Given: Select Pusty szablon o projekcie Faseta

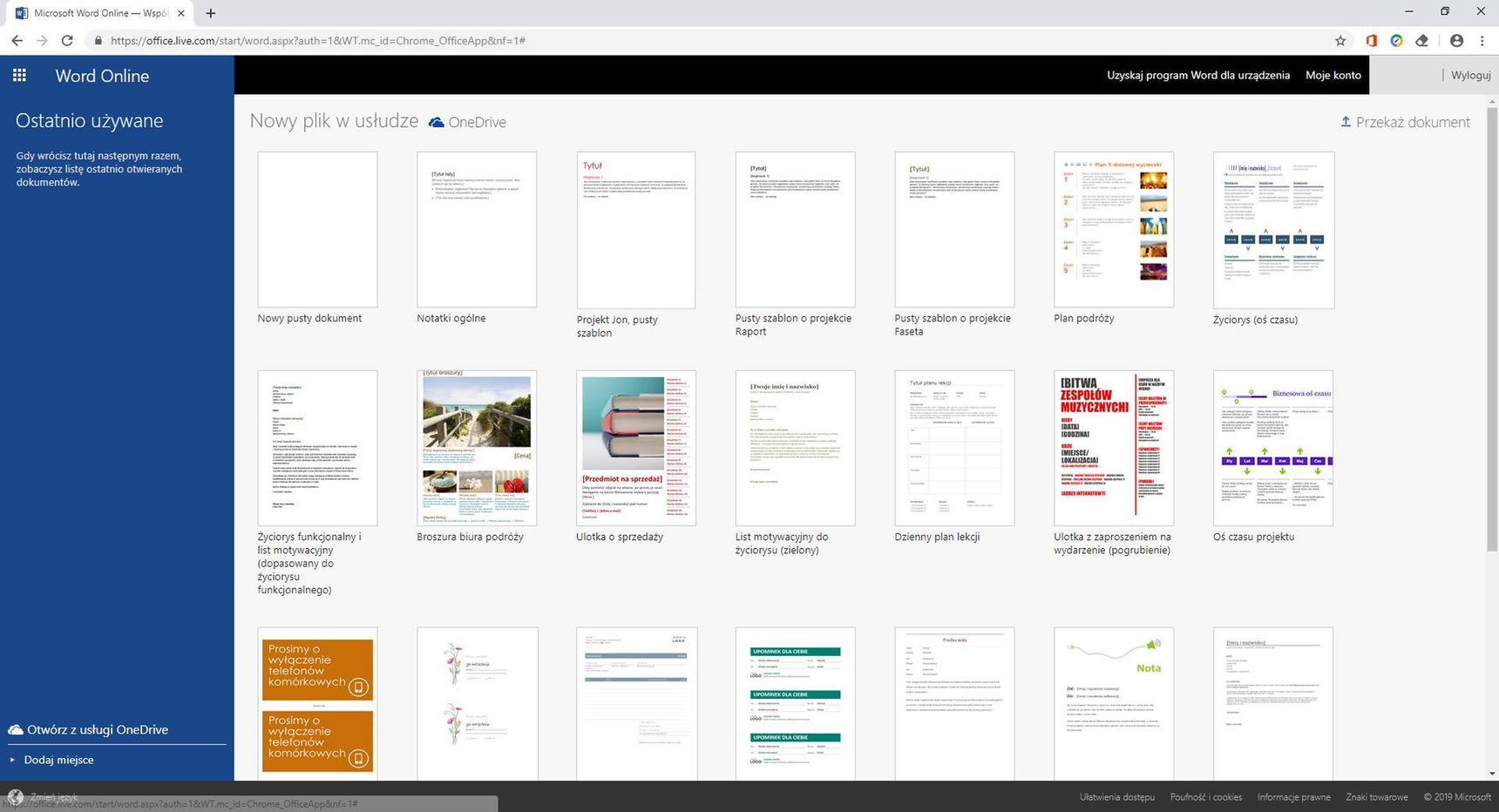Looking at the screenshot, I should tap(954, 229).
